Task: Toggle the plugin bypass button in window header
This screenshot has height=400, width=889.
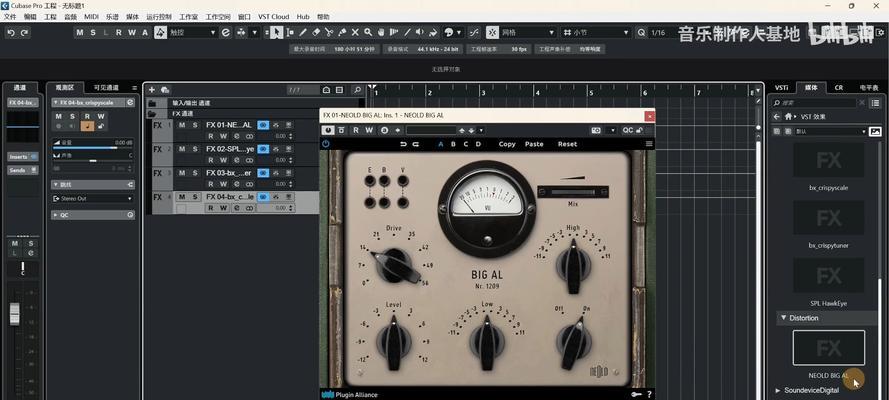Action: coord(341,130)
